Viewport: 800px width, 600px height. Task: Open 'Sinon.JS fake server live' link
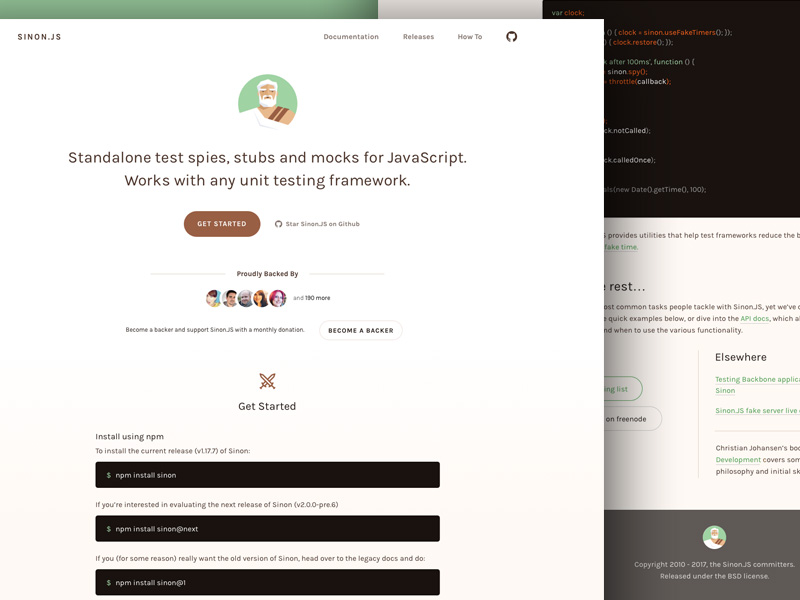tap(757, 411)
